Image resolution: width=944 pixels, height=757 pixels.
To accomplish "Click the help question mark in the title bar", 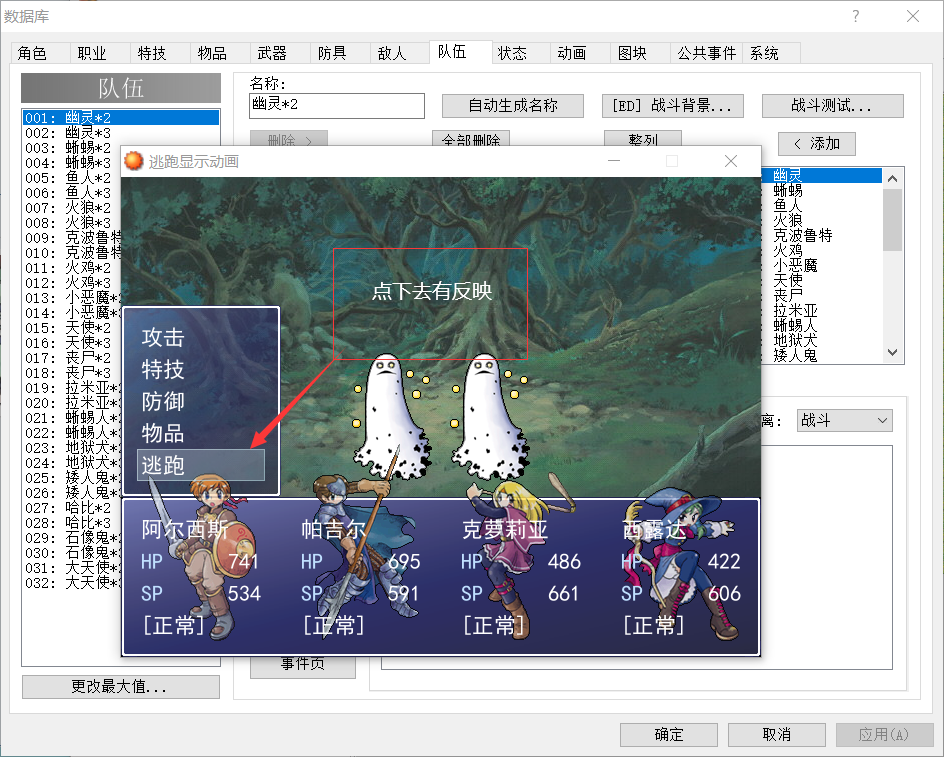I will [x=856, y=16].
